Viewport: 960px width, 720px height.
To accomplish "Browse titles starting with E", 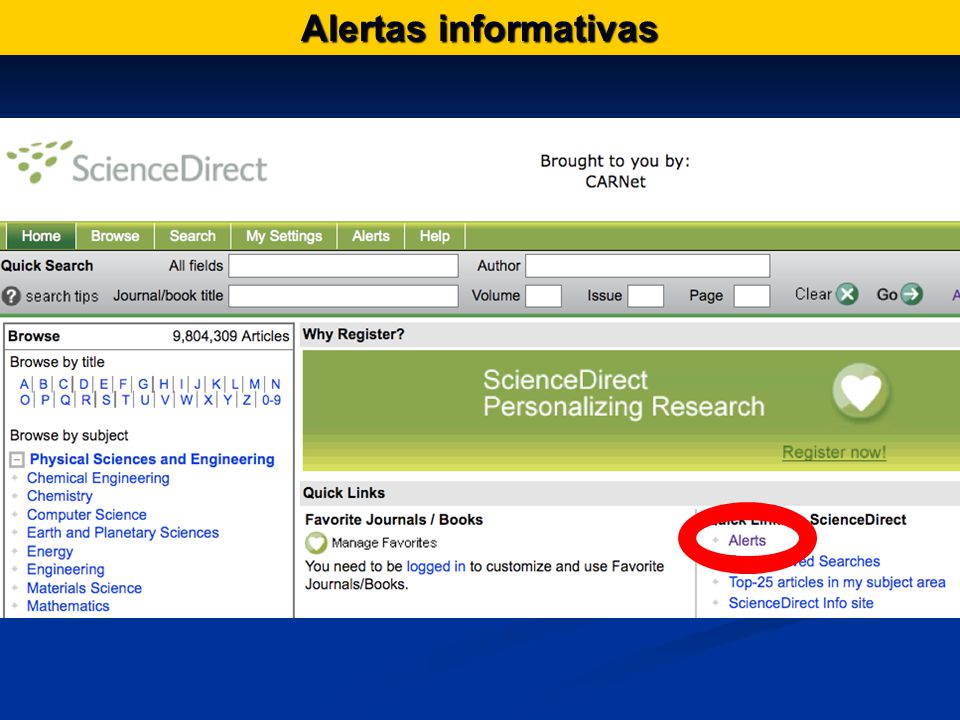I will (103, 384).
